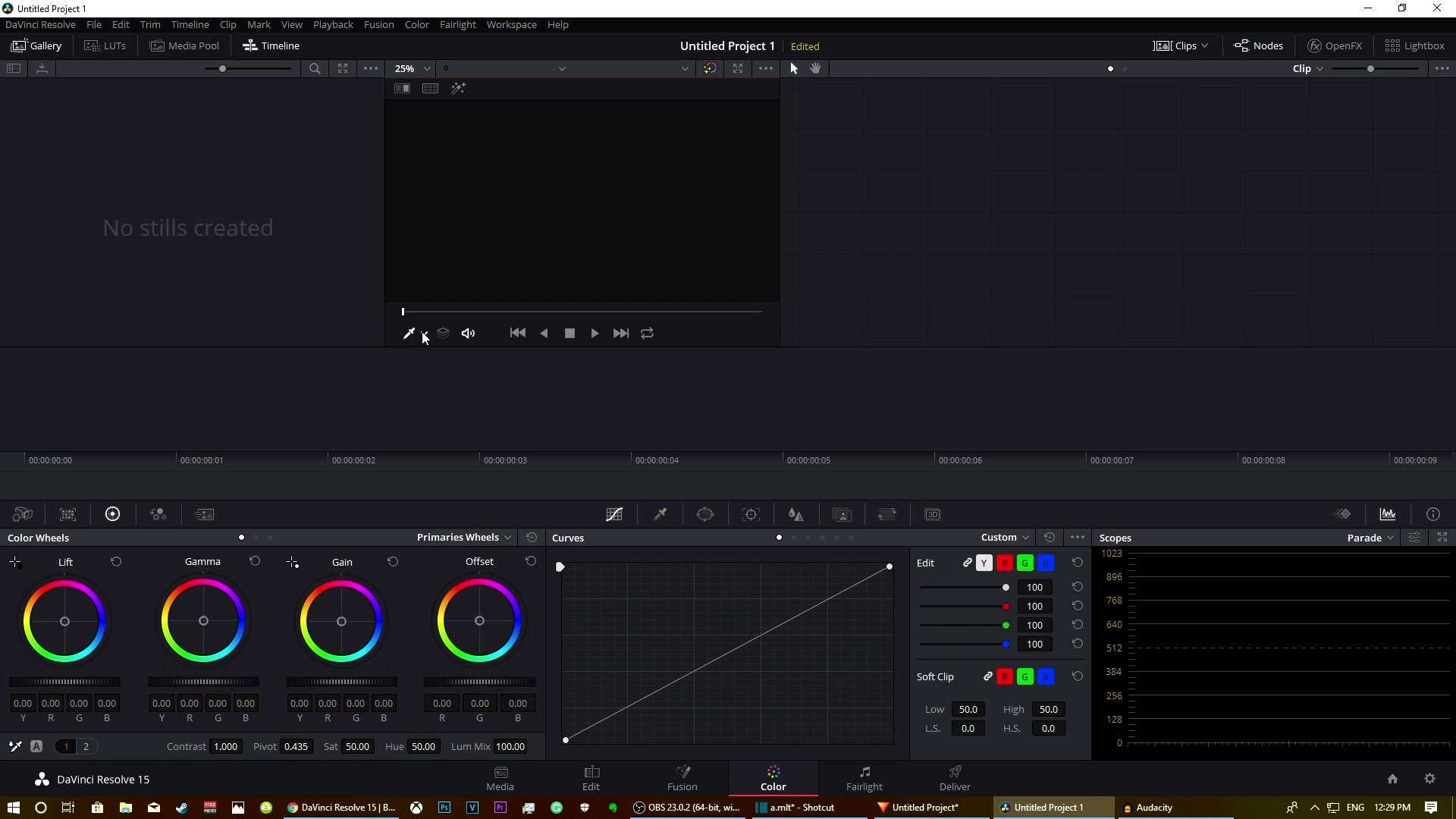1456x819 pixels.
Task: Toggle viewer audio mute speaker
Action: (469, 333)
